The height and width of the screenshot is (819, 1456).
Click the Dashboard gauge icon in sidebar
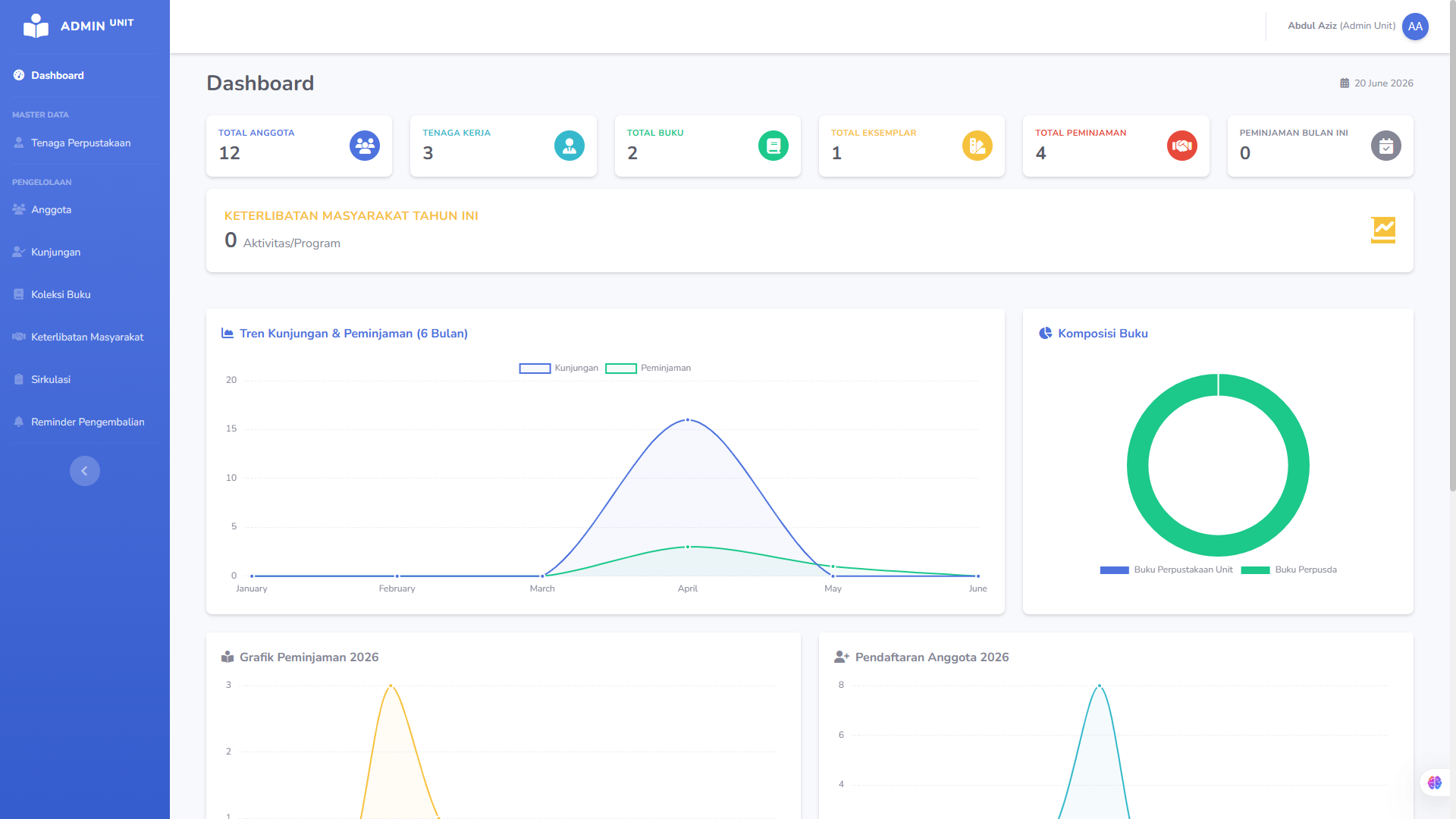coord(19,75)
